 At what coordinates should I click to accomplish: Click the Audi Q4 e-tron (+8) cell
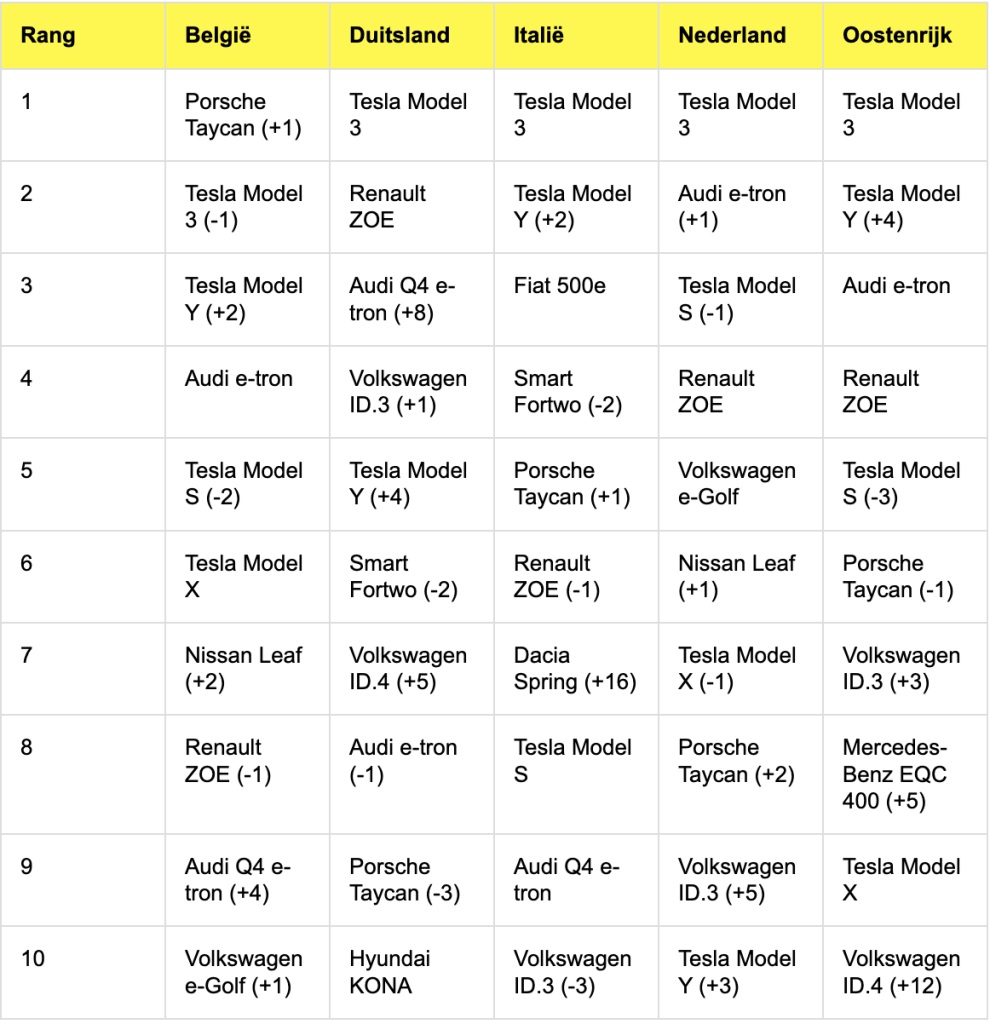(x=402, y=299)
